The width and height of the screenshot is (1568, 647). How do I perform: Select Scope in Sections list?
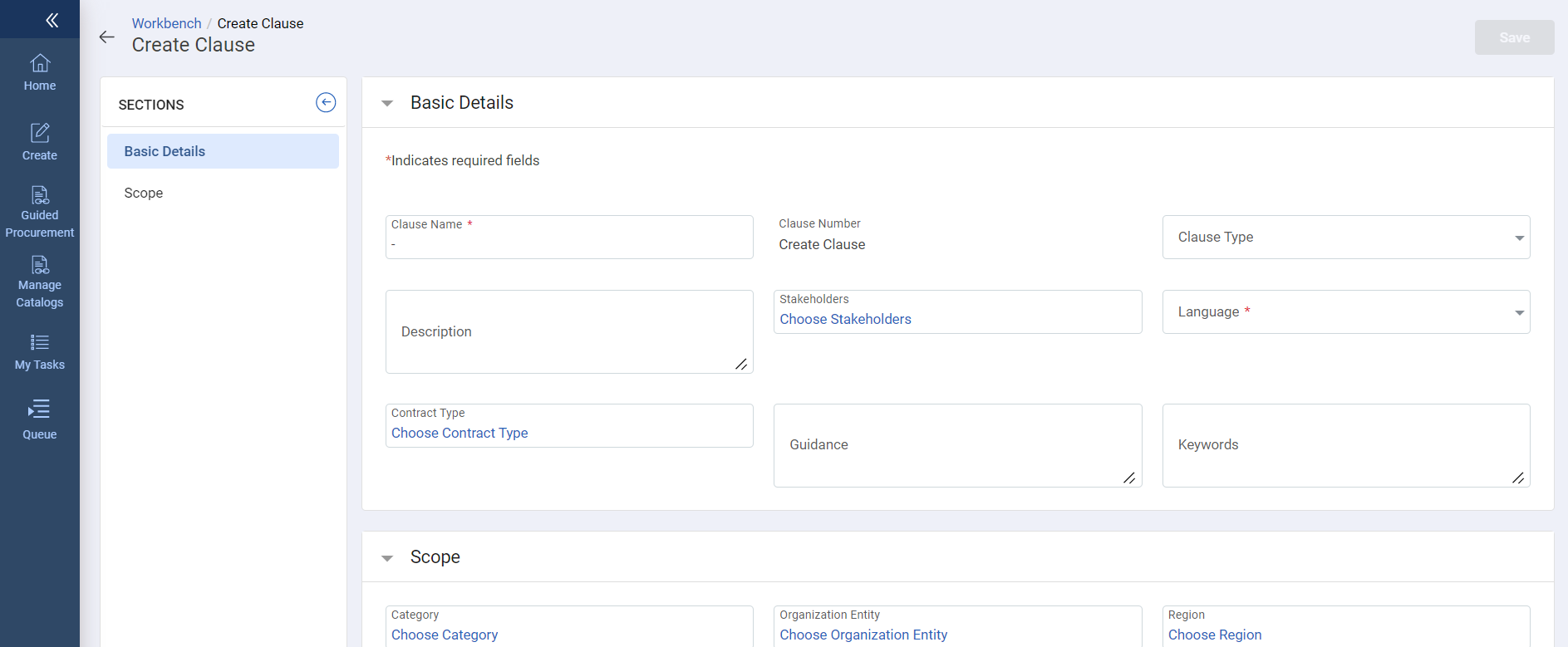tap(144, 193)
